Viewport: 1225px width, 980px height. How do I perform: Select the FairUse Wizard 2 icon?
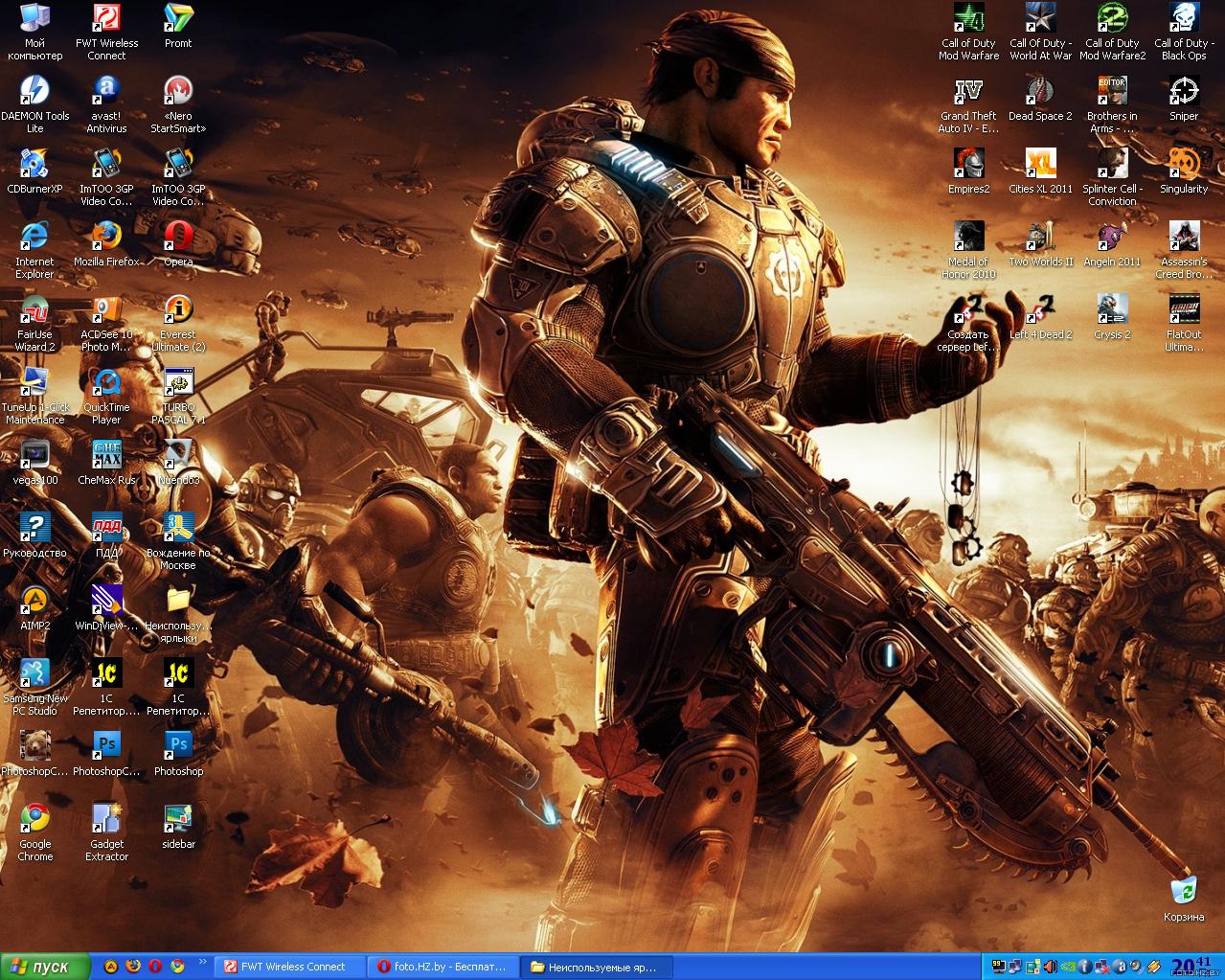[34, 322]
